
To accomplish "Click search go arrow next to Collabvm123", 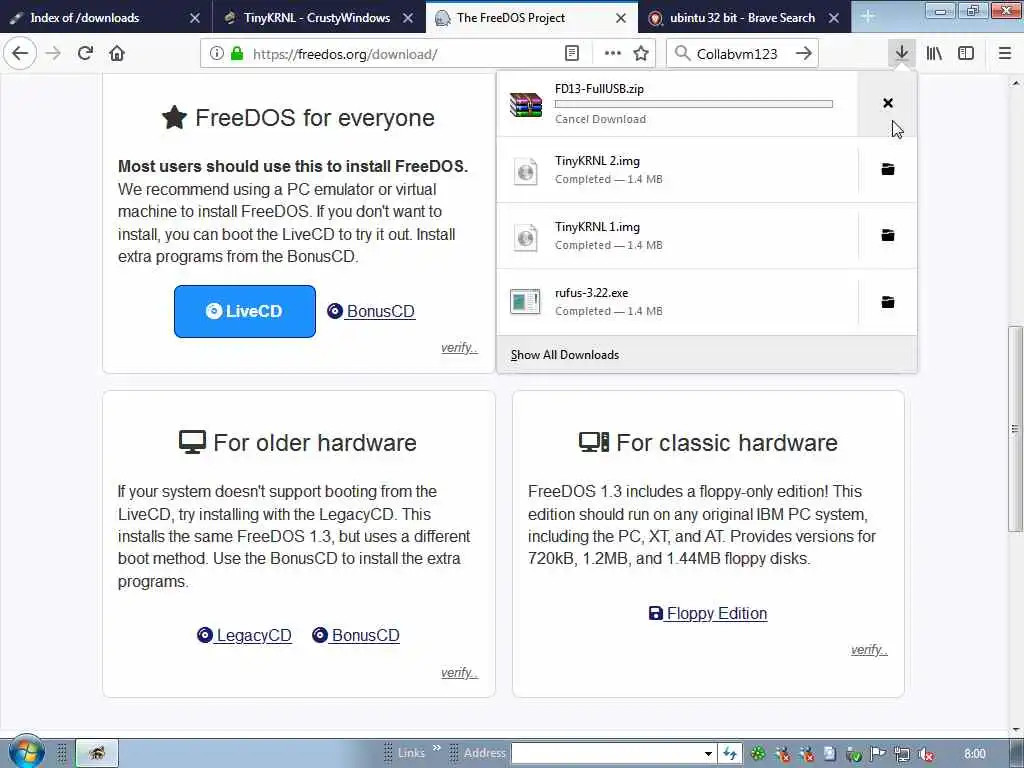I will click(x=804, y=54).
